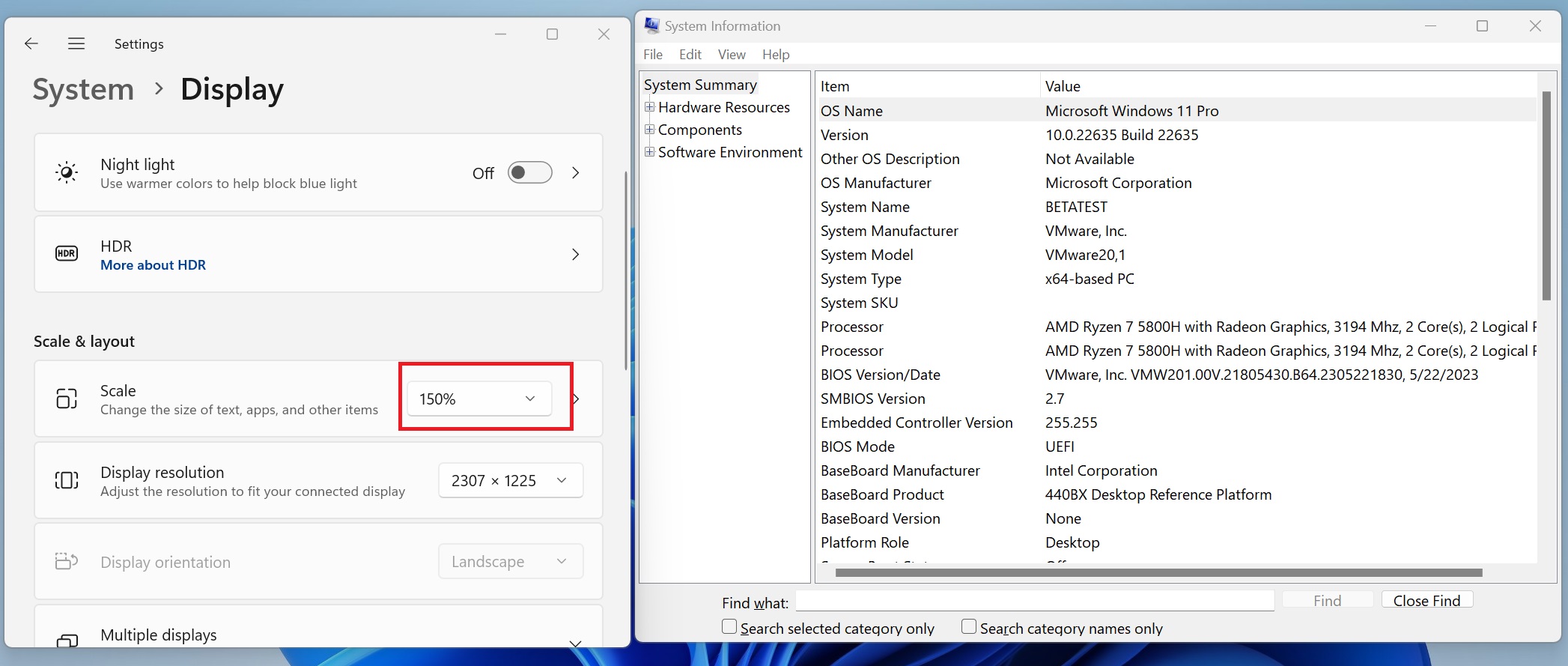Click System Information vertical scrollbar

[1546, 196]
